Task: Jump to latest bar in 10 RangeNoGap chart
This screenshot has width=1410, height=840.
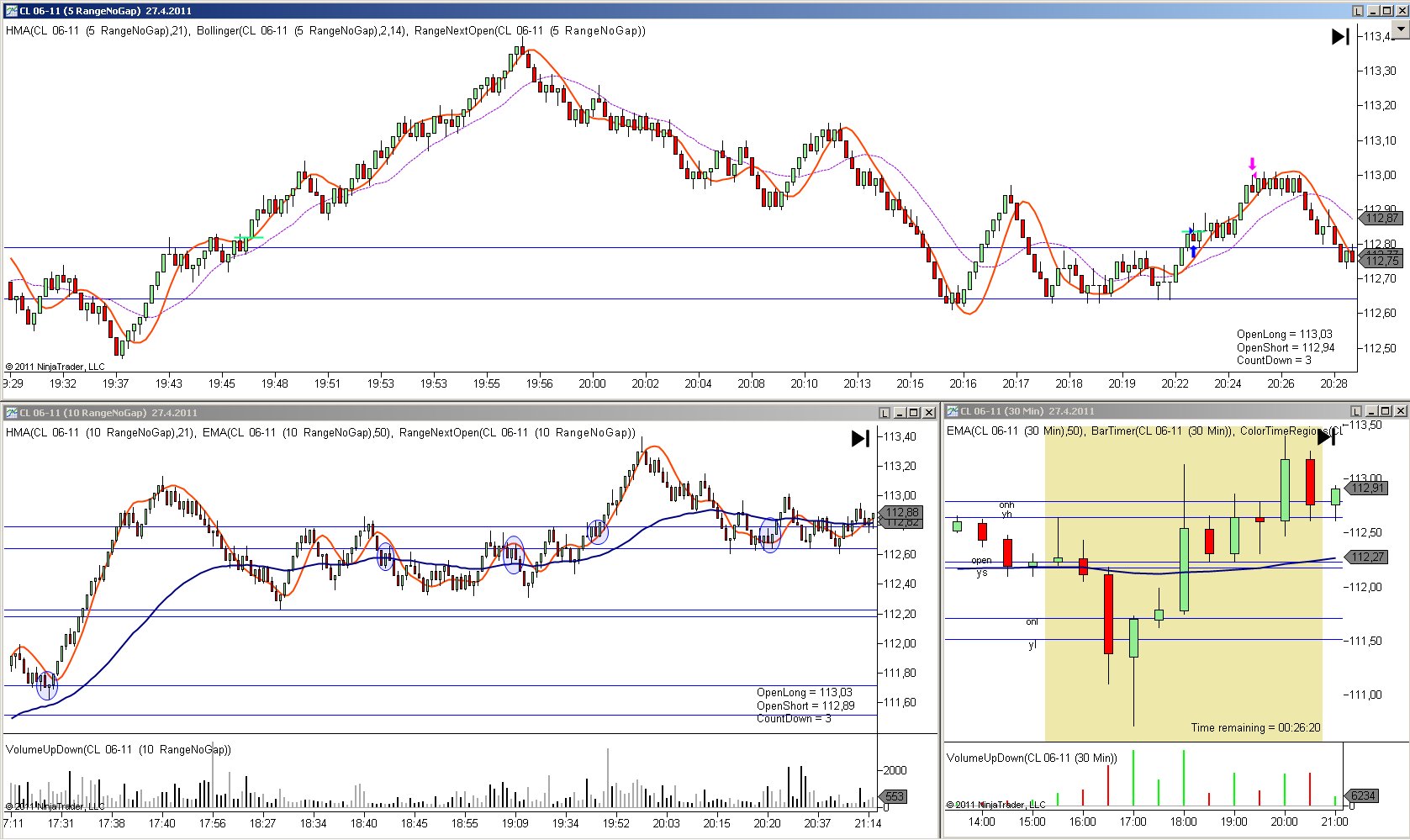Action: coord(860,438)
